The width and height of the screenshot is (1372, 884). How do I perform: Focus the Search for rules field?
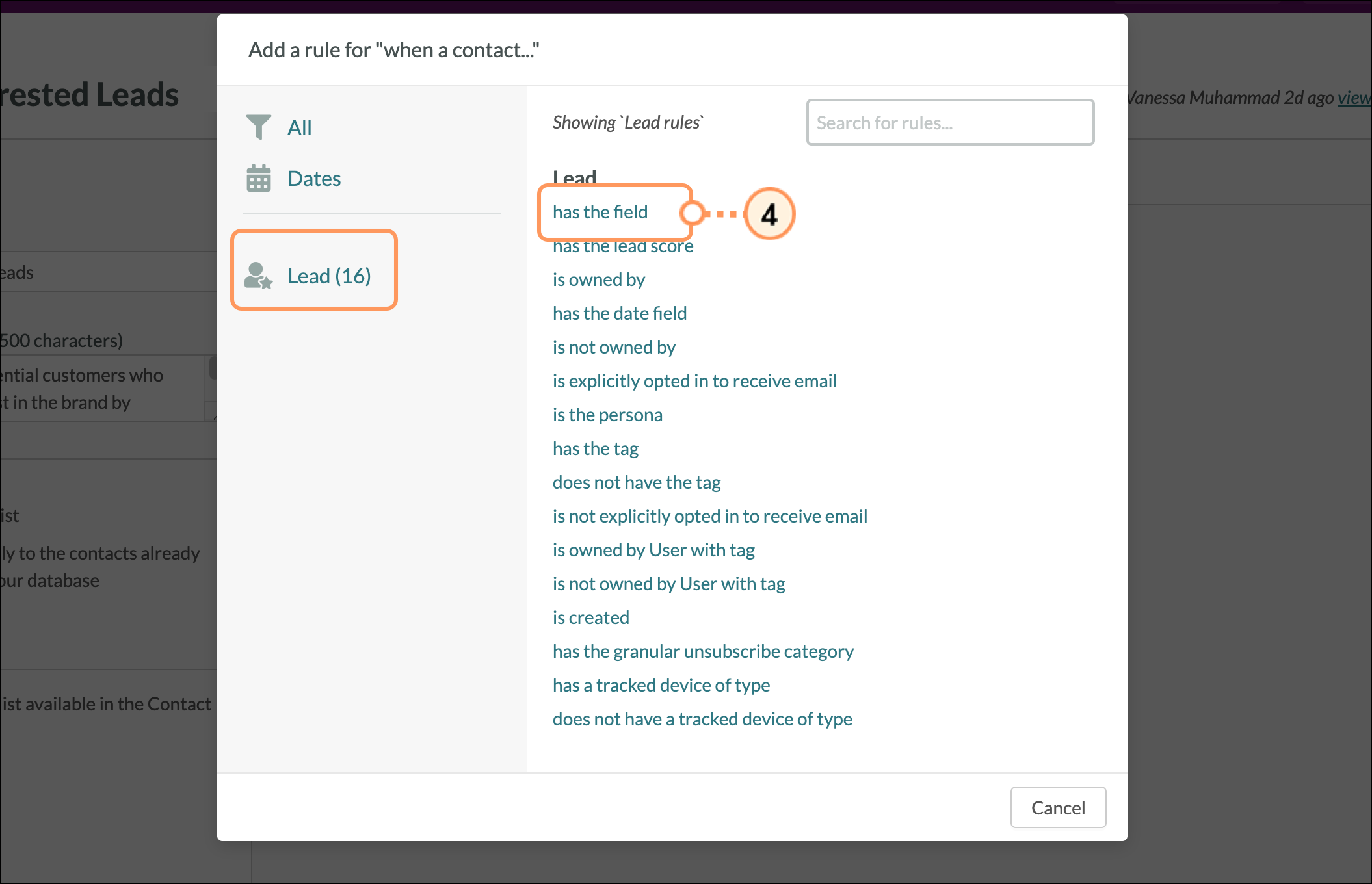click(950, 122)
